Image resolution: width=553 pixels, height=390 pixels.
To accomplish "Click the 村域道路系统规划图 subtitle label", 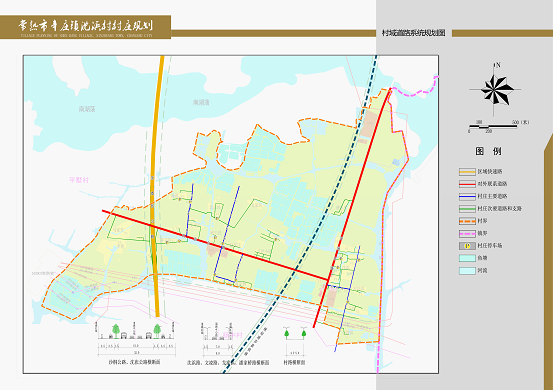I will point(414,33).
